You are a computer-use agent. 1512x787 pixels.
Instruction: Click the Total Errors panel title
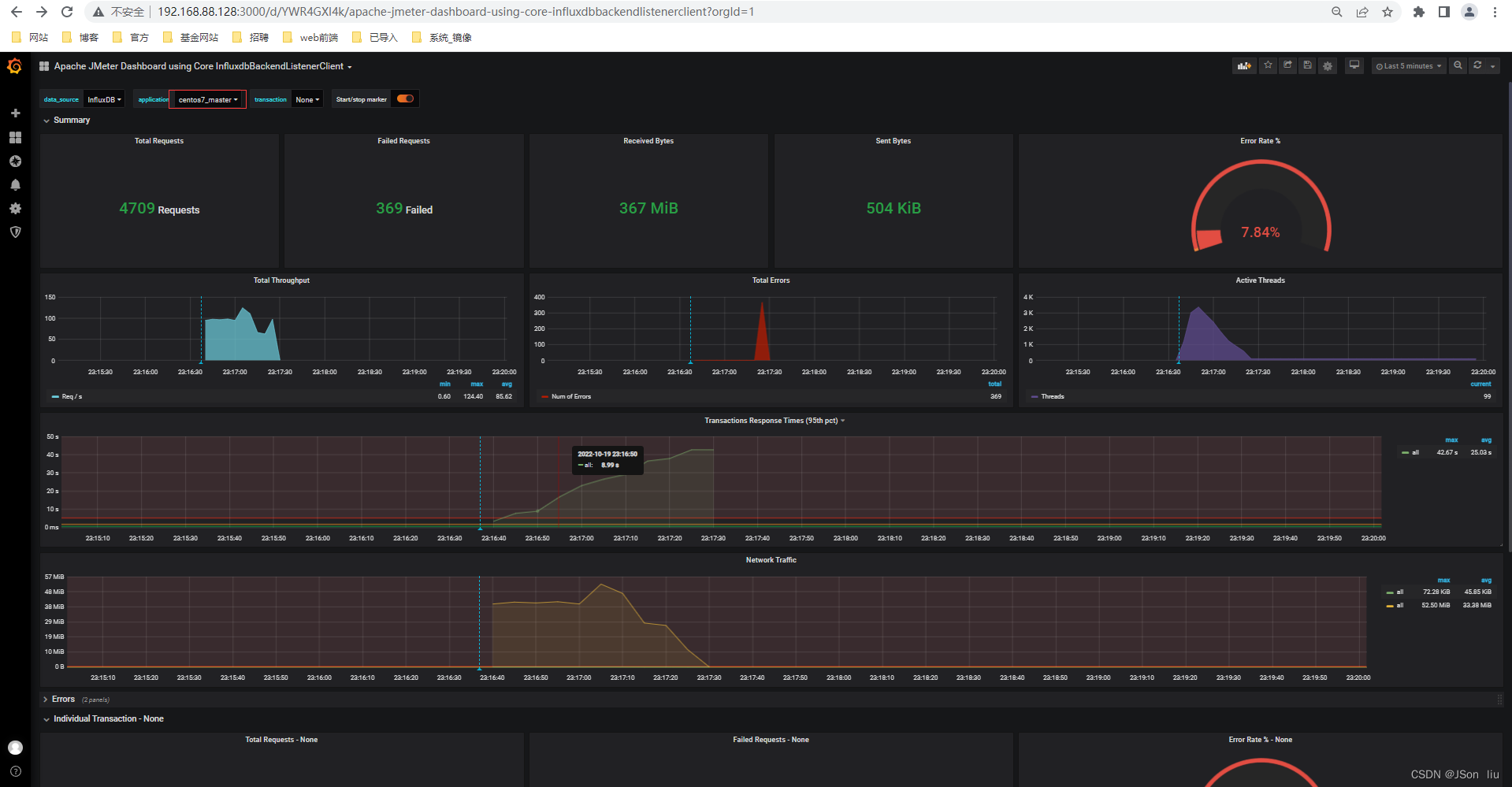[x=771, y=280]
